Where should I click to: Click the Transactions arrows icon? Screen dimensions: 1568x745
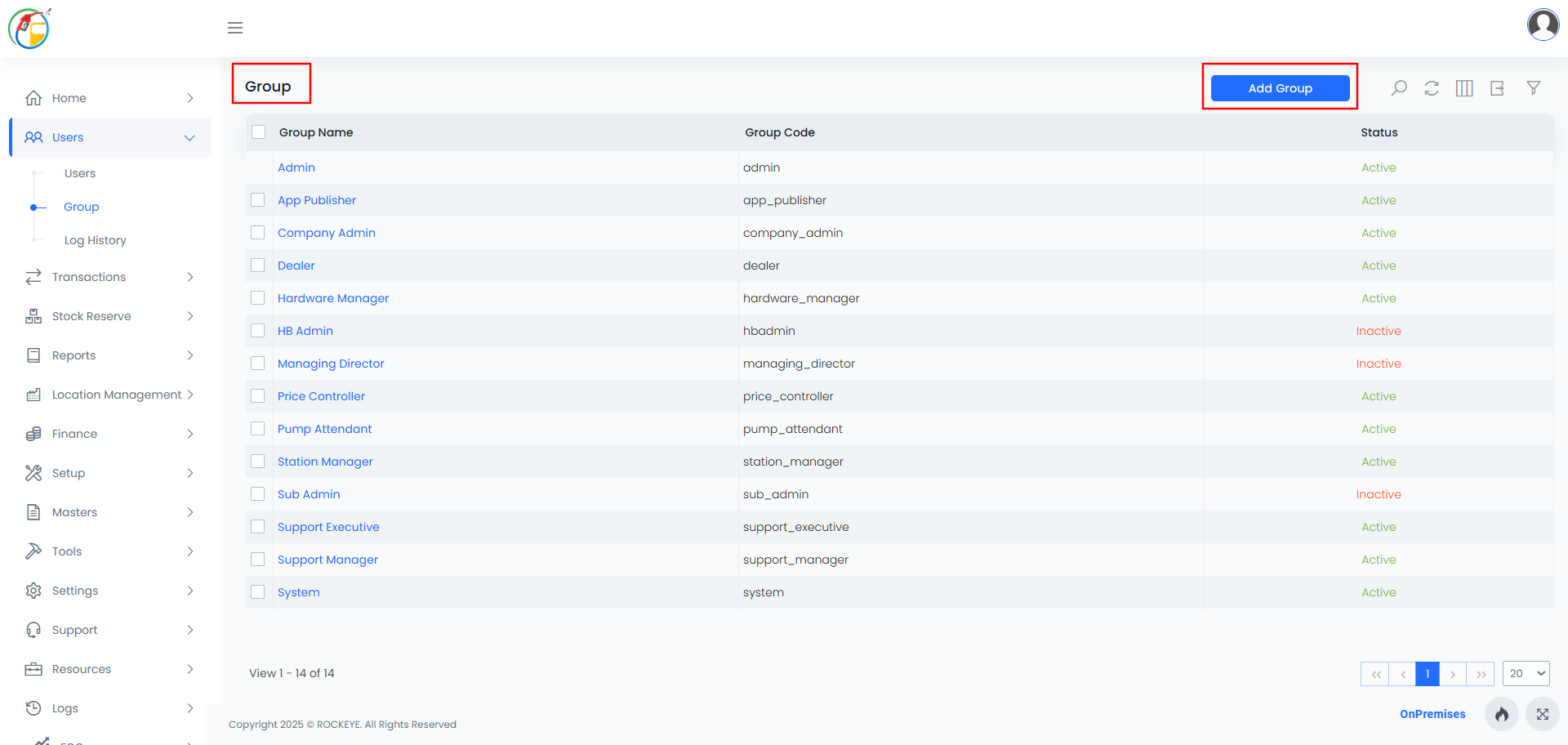33,277
